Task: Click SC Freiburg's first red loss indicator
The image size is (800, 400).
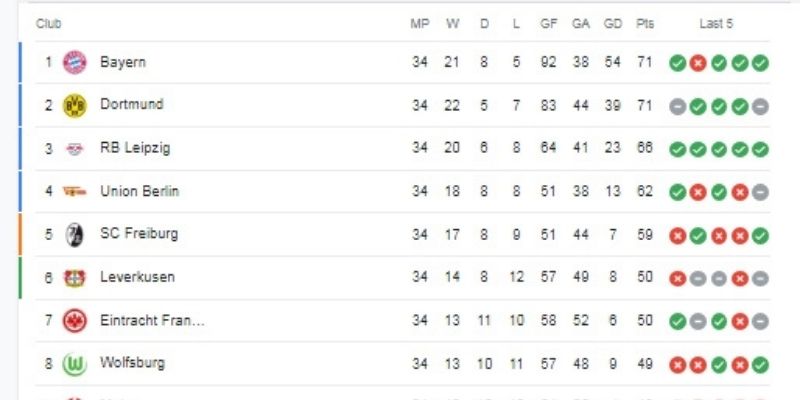Action: (x=677, y=235)
